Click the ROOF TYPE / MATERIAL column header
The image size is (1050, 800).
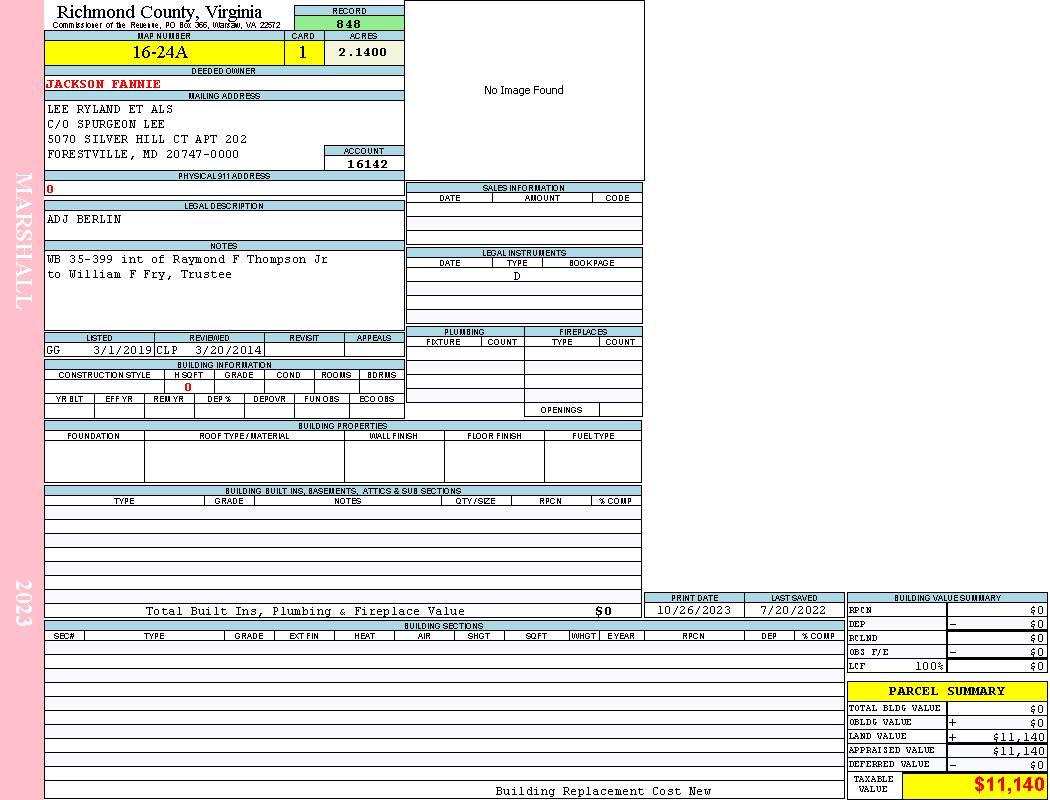pyautogui.click(x=244, y=436)
